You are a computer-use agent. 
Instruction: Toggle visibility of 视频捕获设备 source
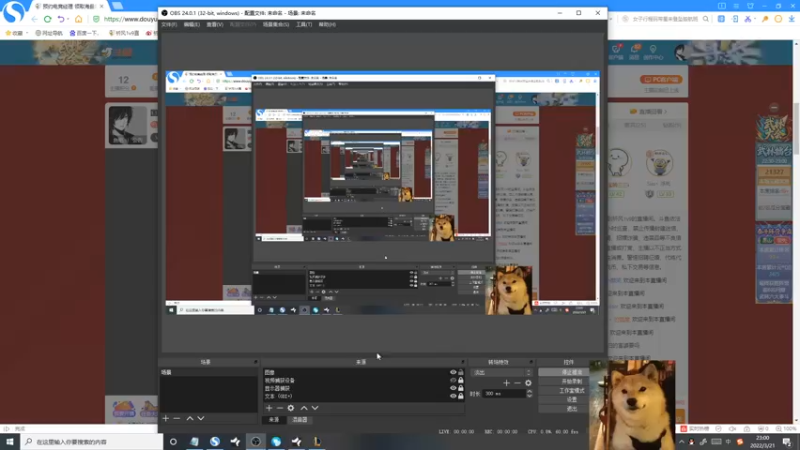[453, 380]
